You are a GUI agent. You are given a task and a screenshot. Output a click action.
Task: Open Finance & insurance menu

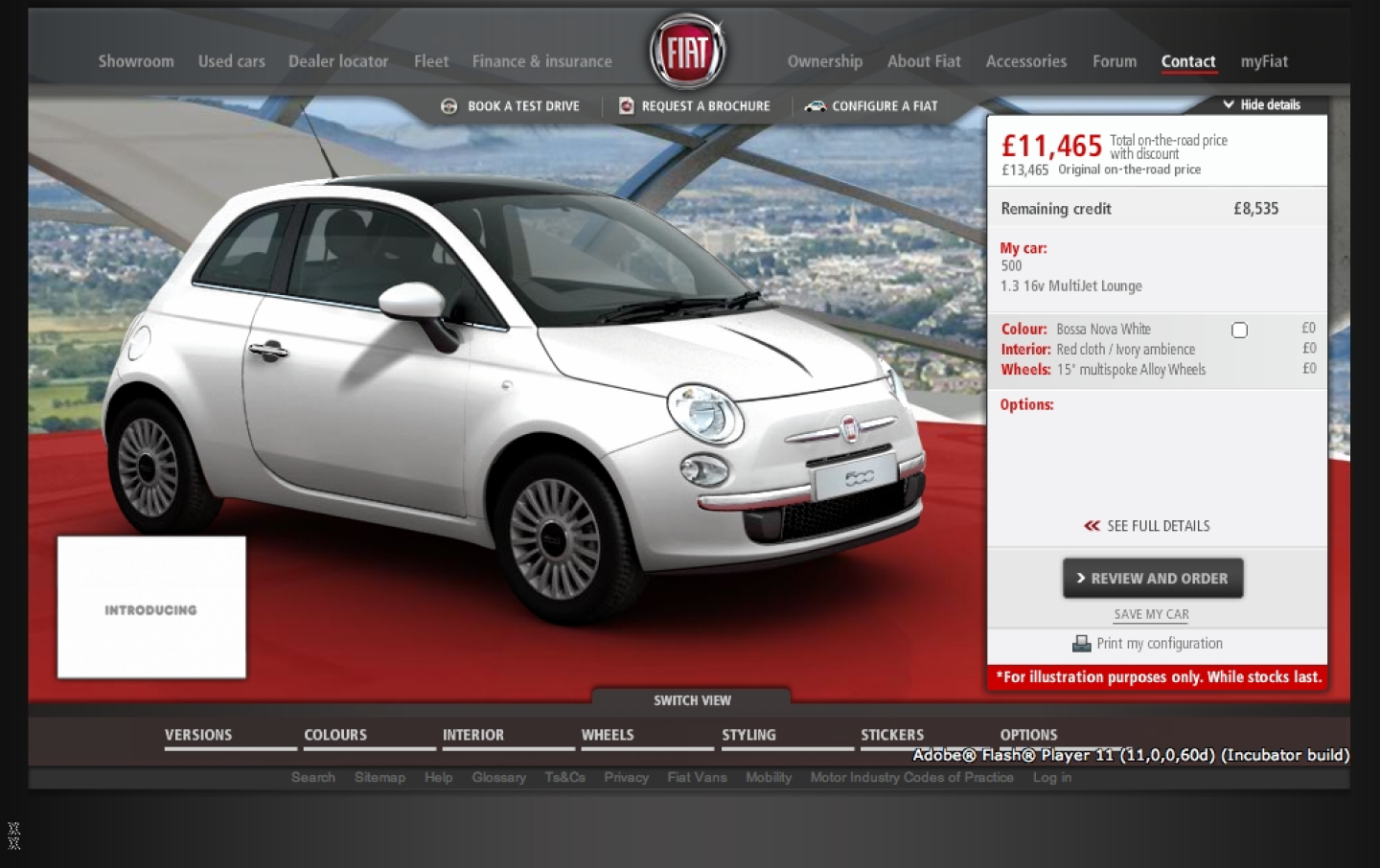click(x=542, y=61)
